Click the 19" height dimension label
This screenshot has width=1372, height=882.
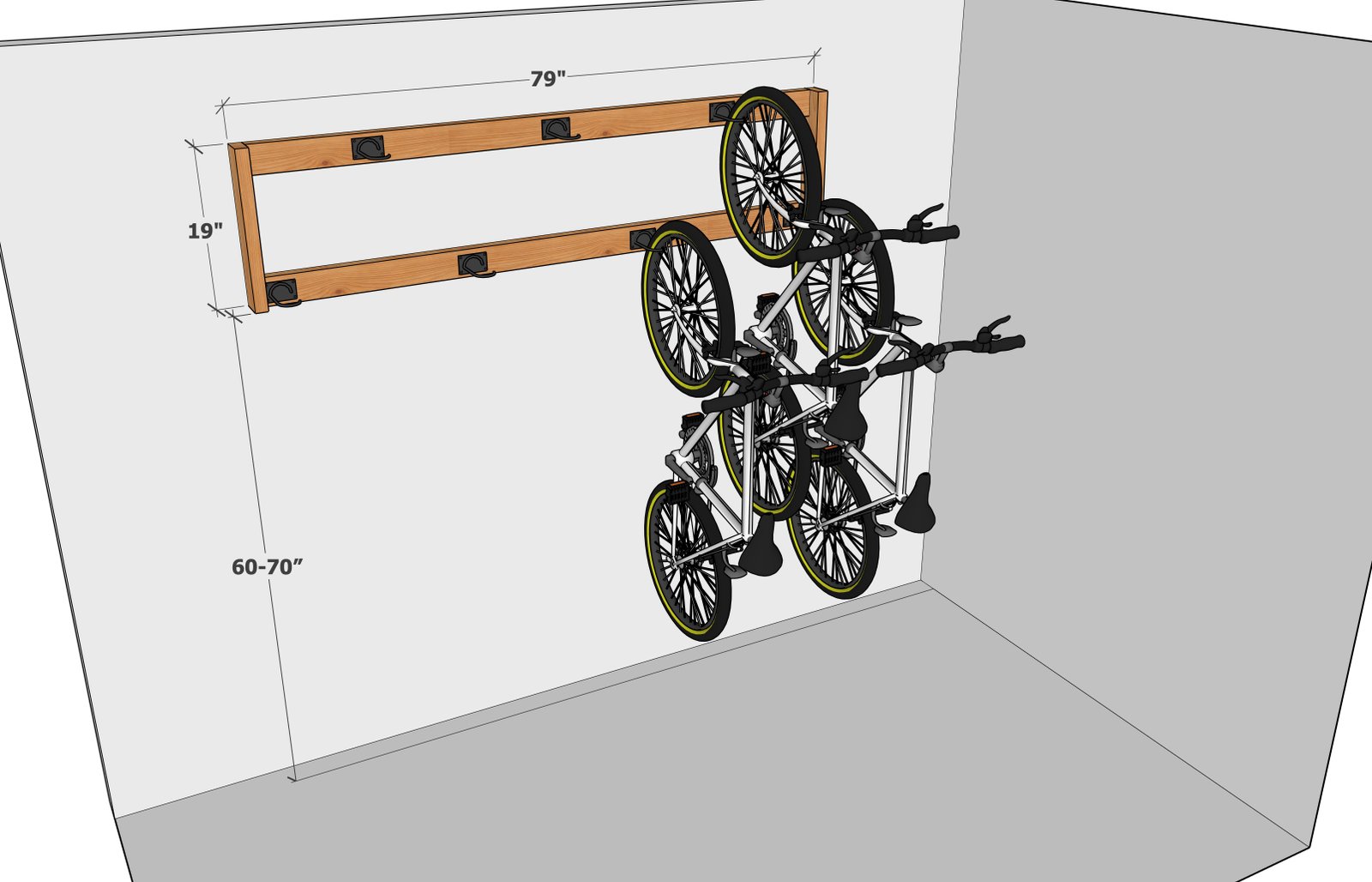pos(206,231)
